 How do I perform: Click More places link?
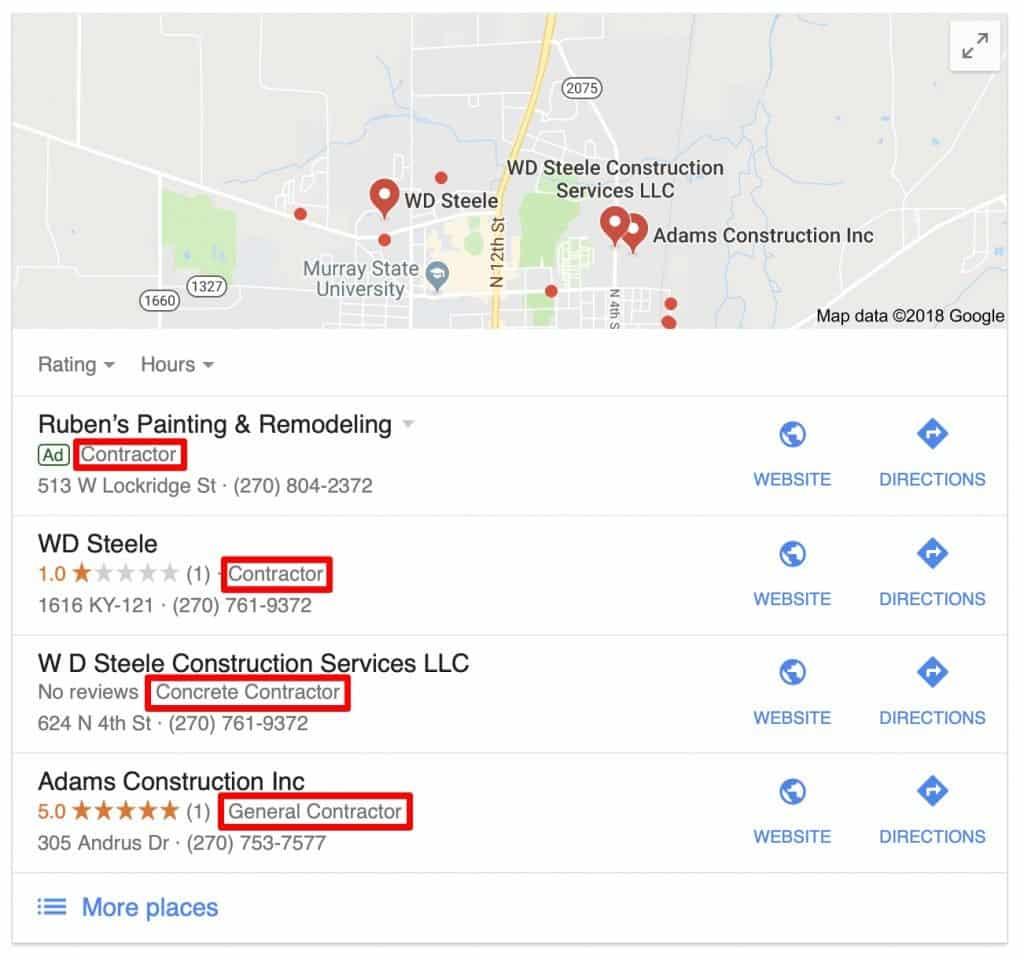[150, 907]
